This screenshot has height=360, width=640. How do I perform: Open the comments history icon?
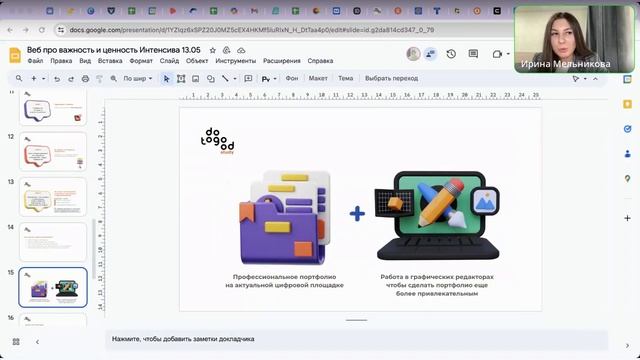[x=473, y=54]
